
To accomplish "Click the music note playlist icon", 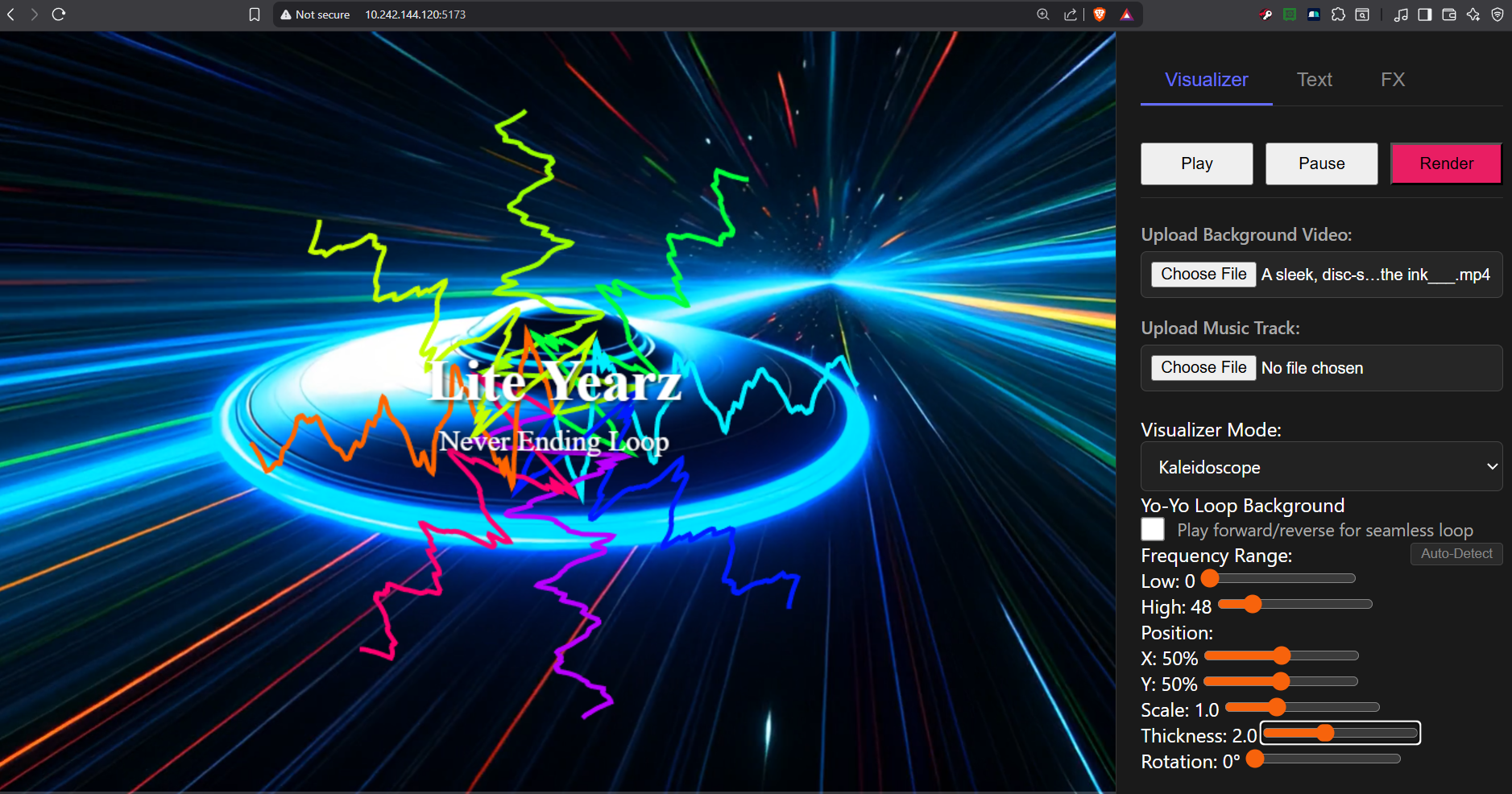I will pyautogui.click(x=1401, y=14).
